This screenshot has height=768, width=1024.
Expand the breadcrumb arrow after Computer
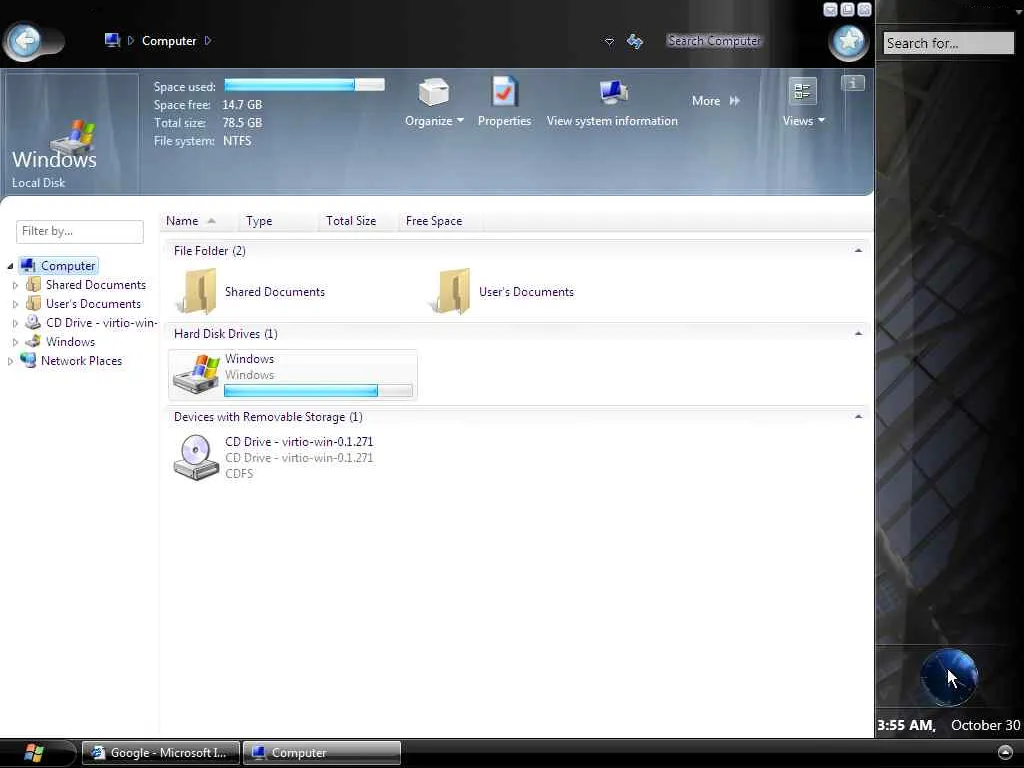click(x=208, y=40)
